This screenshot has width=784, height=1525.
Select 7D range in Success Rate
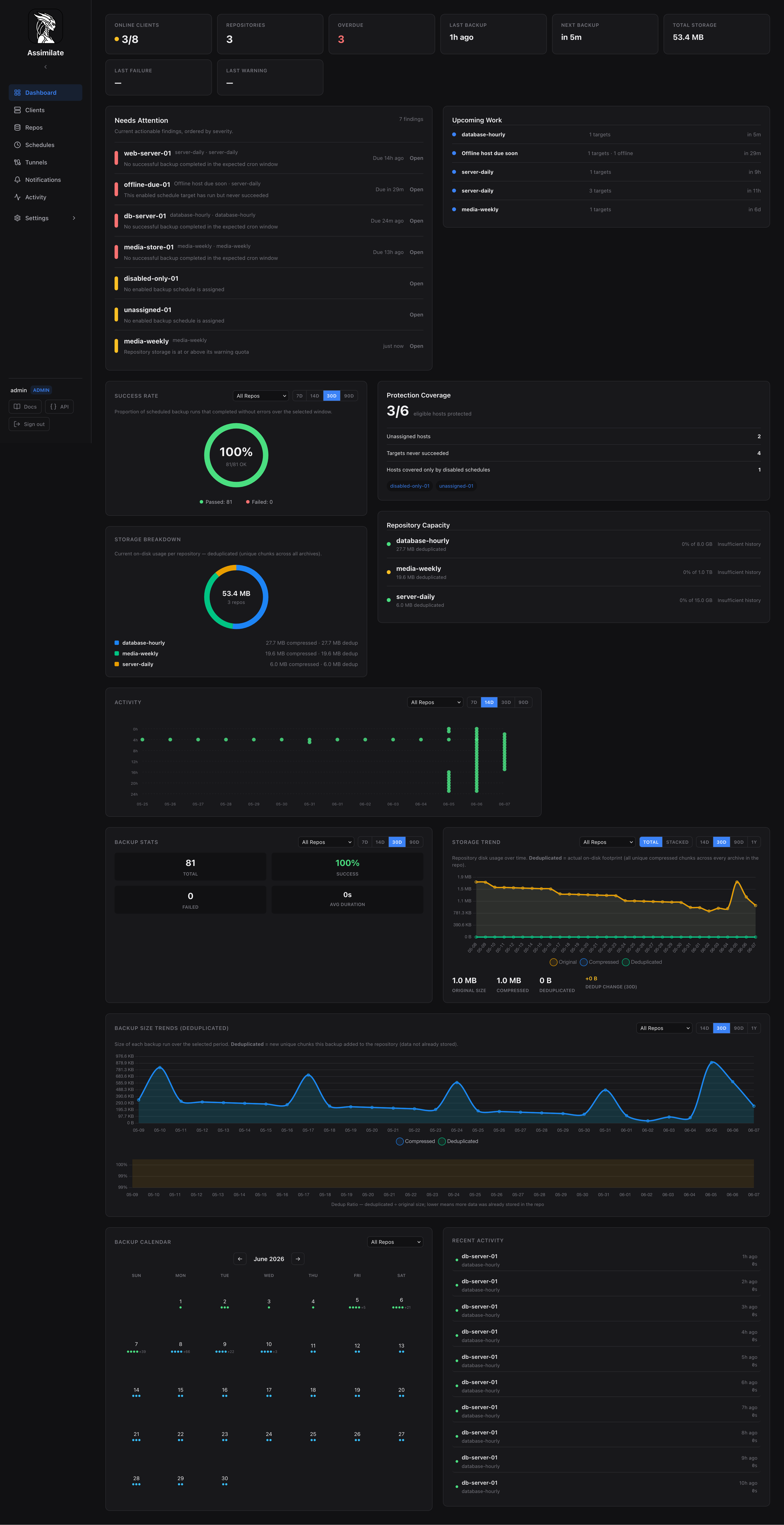[300, 396]
